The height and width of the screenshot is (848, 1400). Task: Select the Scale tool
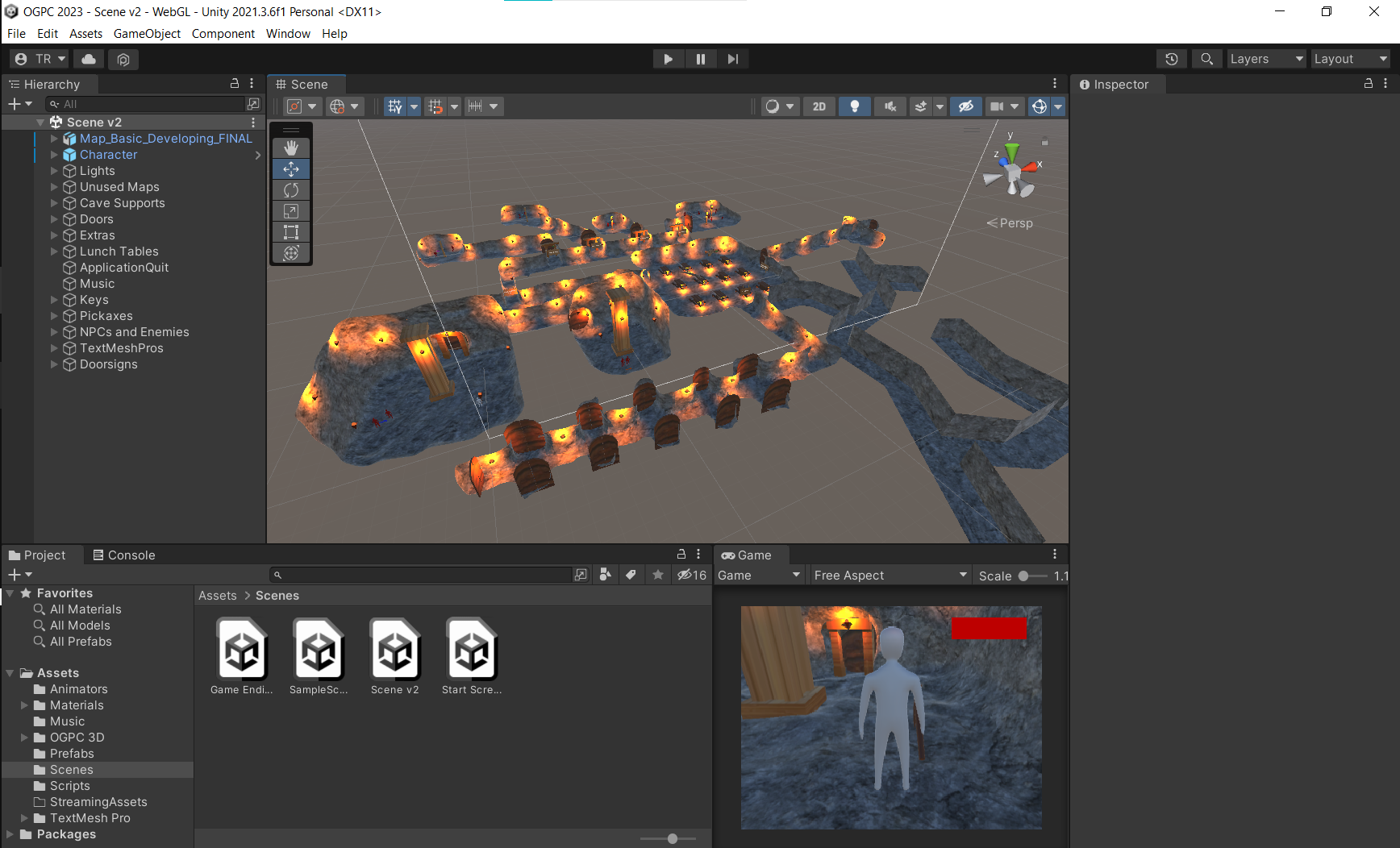tap(291, 211)
